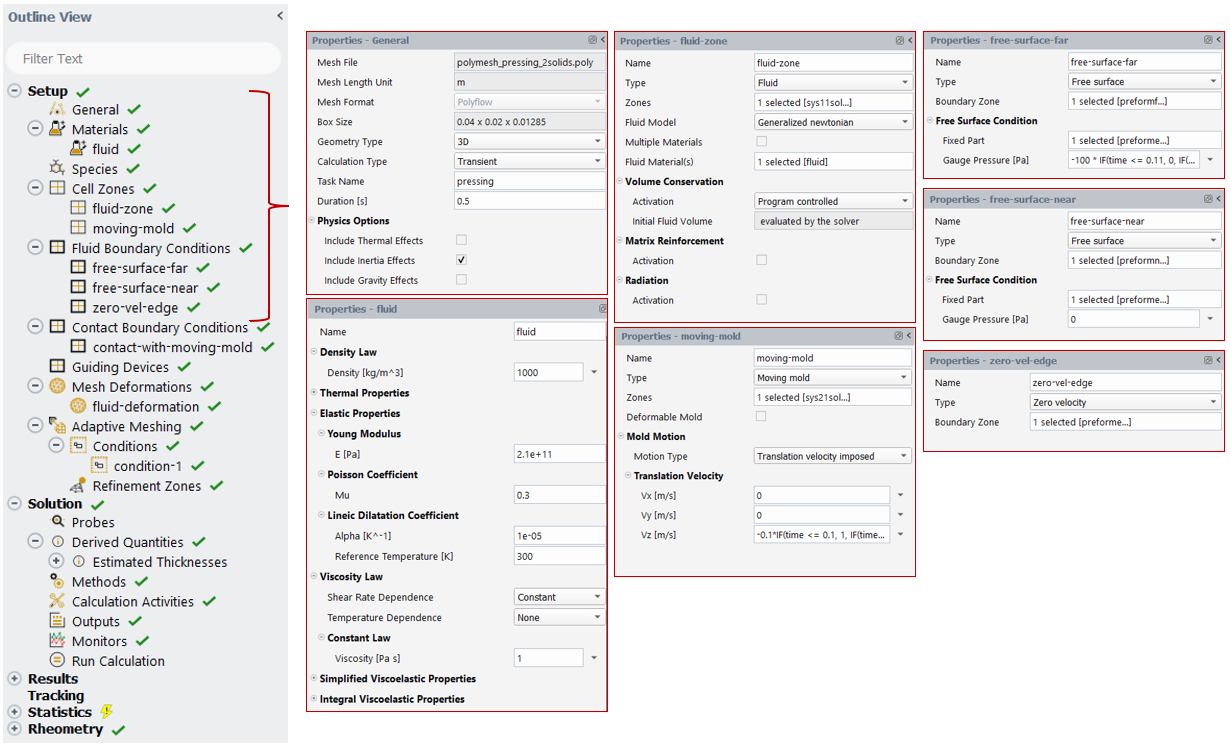Undock the Properties - General panel

tap(592, 41)
